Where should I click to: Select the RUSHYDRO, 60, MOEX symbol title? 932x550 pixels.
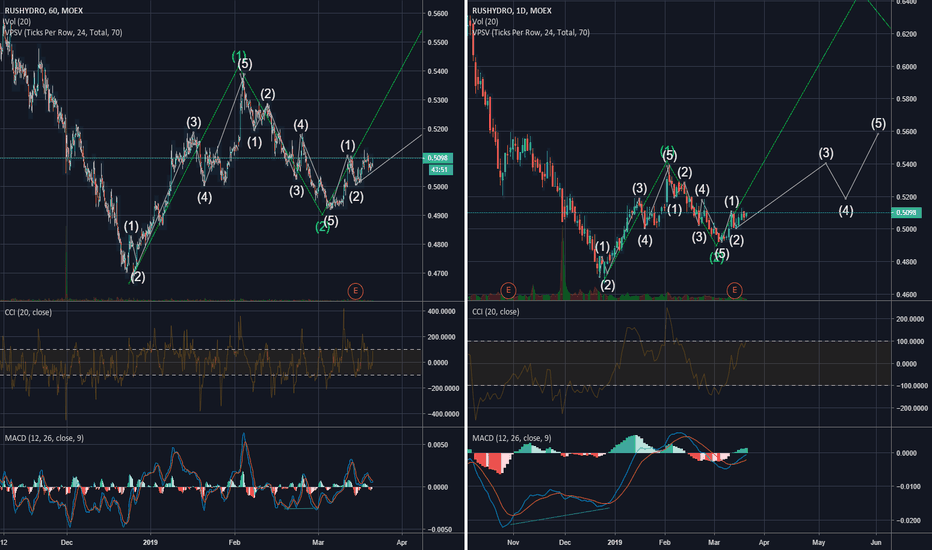point(44,11)
